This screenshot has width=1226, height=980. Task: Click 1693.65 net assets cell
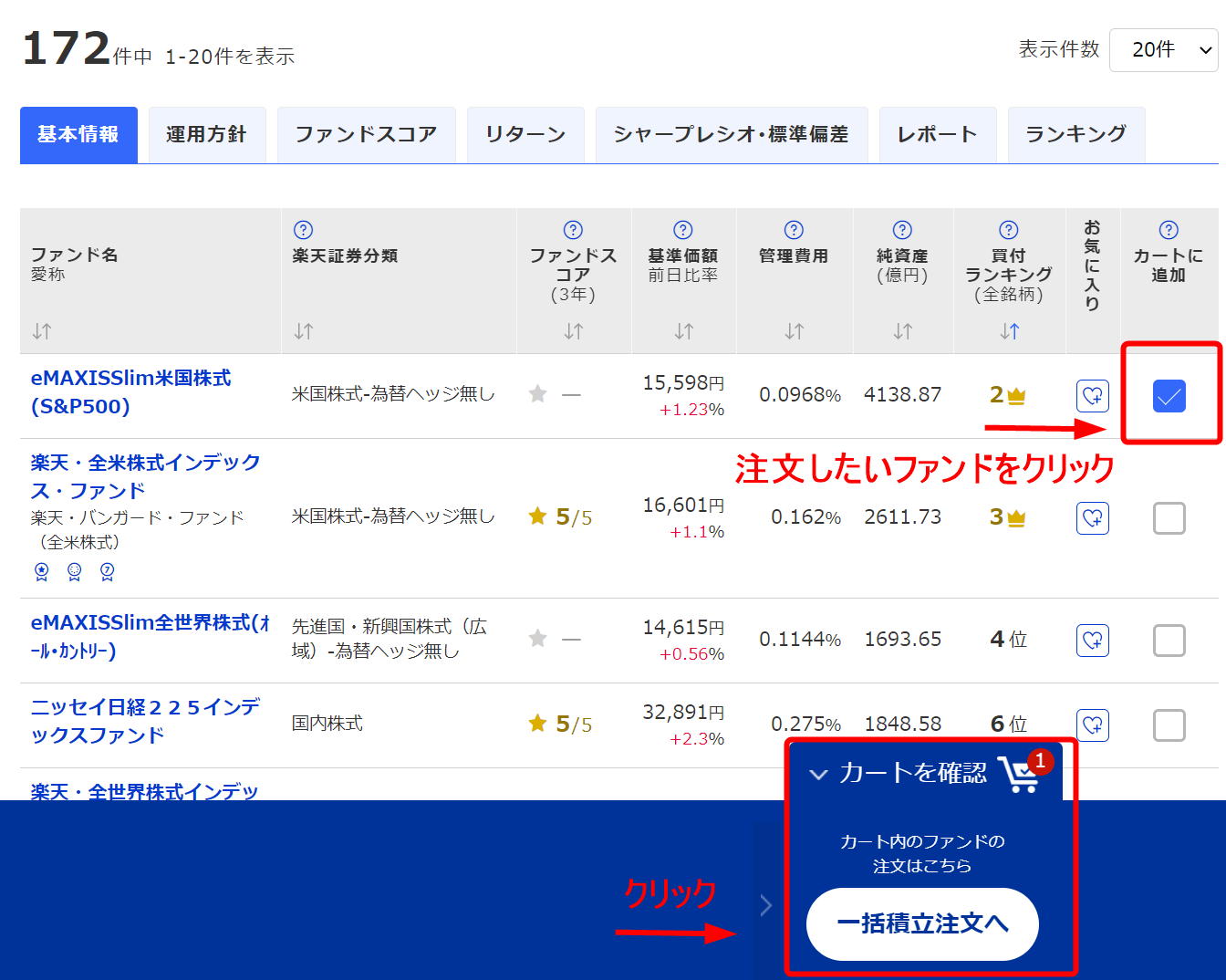tap(902, 640)
